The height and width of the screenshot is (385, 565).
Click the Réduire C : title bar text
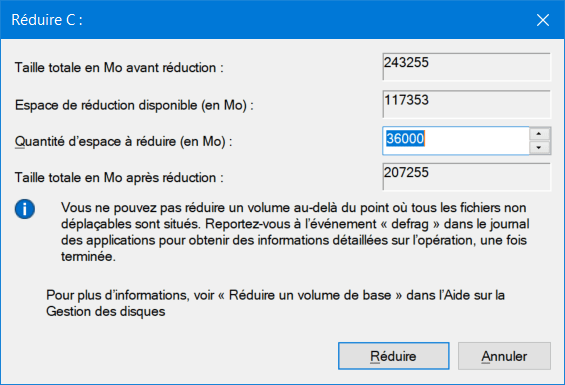coord(47,20)
